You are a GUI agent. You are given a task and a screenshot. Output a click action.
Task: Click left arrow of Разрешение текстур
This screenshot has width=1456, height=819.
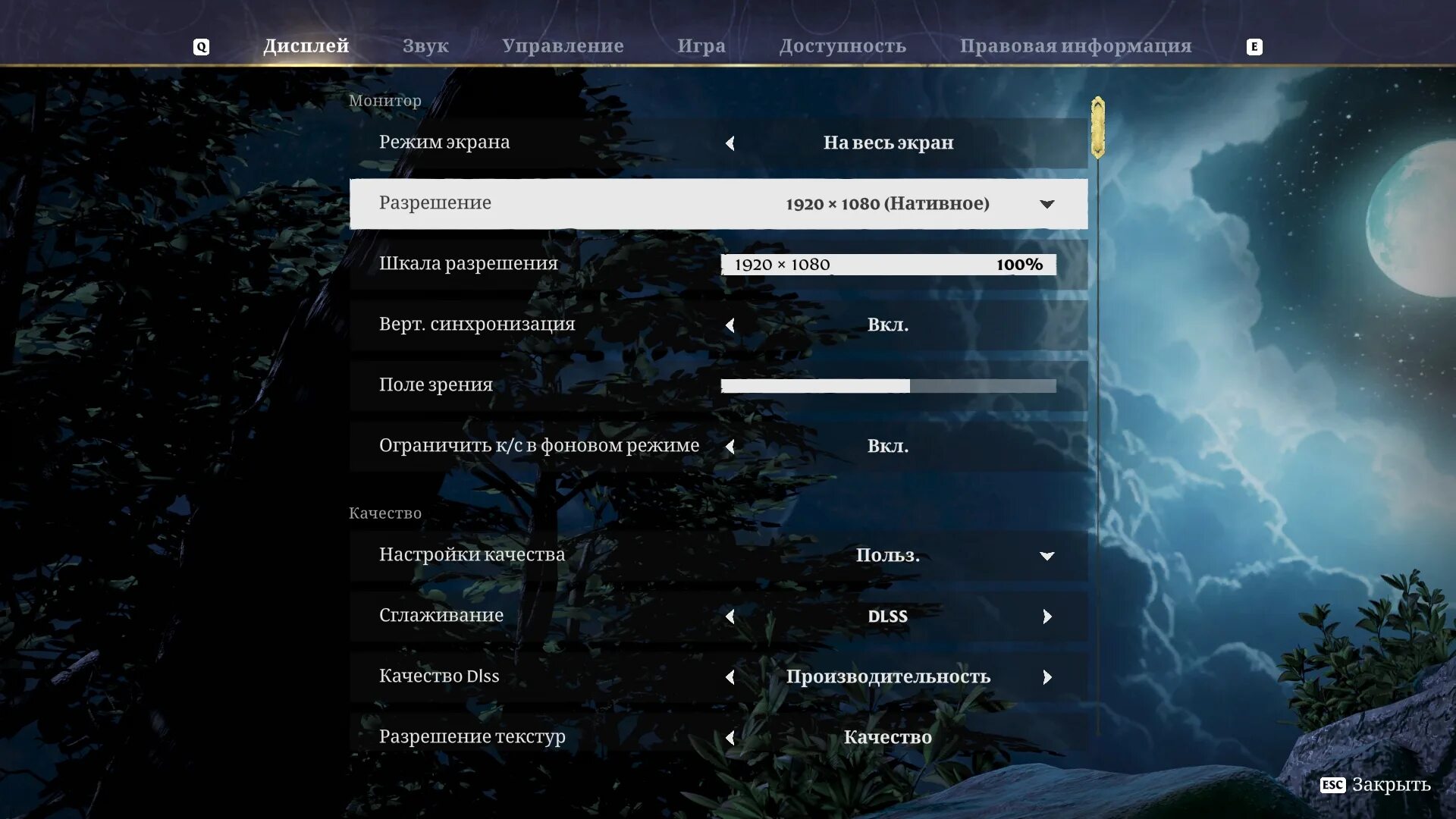pos(730,738)
